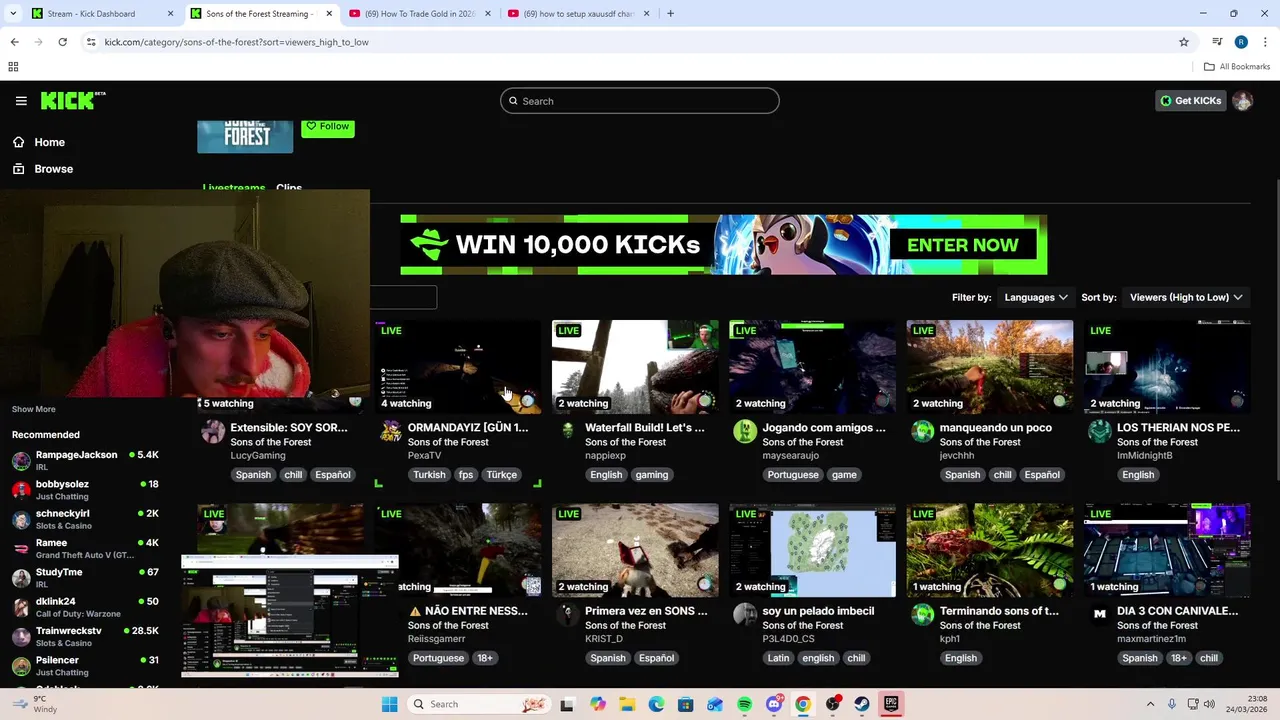Screen dimensions: 1280x720
Task: Click the WIN 10,000 KICKs banner
Action: tap(724, 245)
